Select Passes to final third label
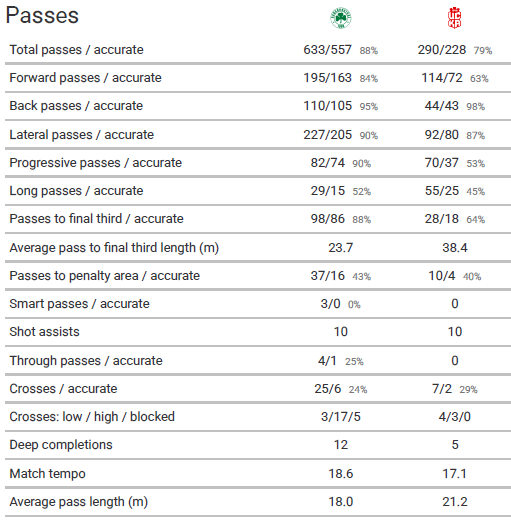511x522 pixels. pos(96,219)
